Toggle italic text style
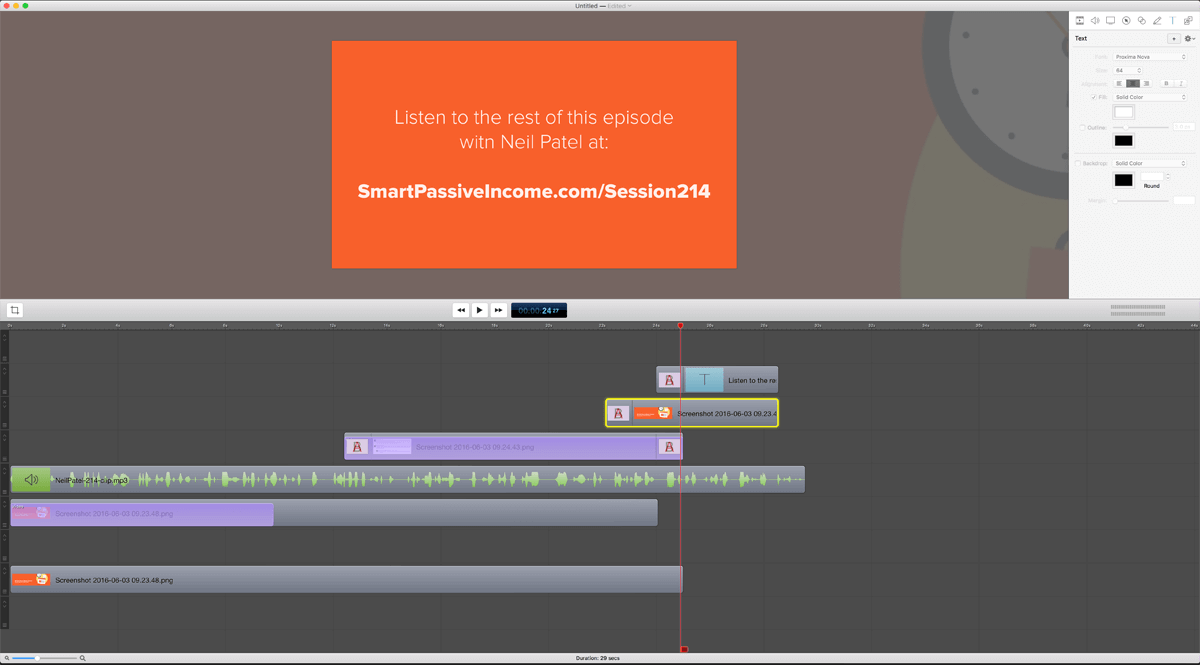The image size is (1200, 665). point(1180,83)
